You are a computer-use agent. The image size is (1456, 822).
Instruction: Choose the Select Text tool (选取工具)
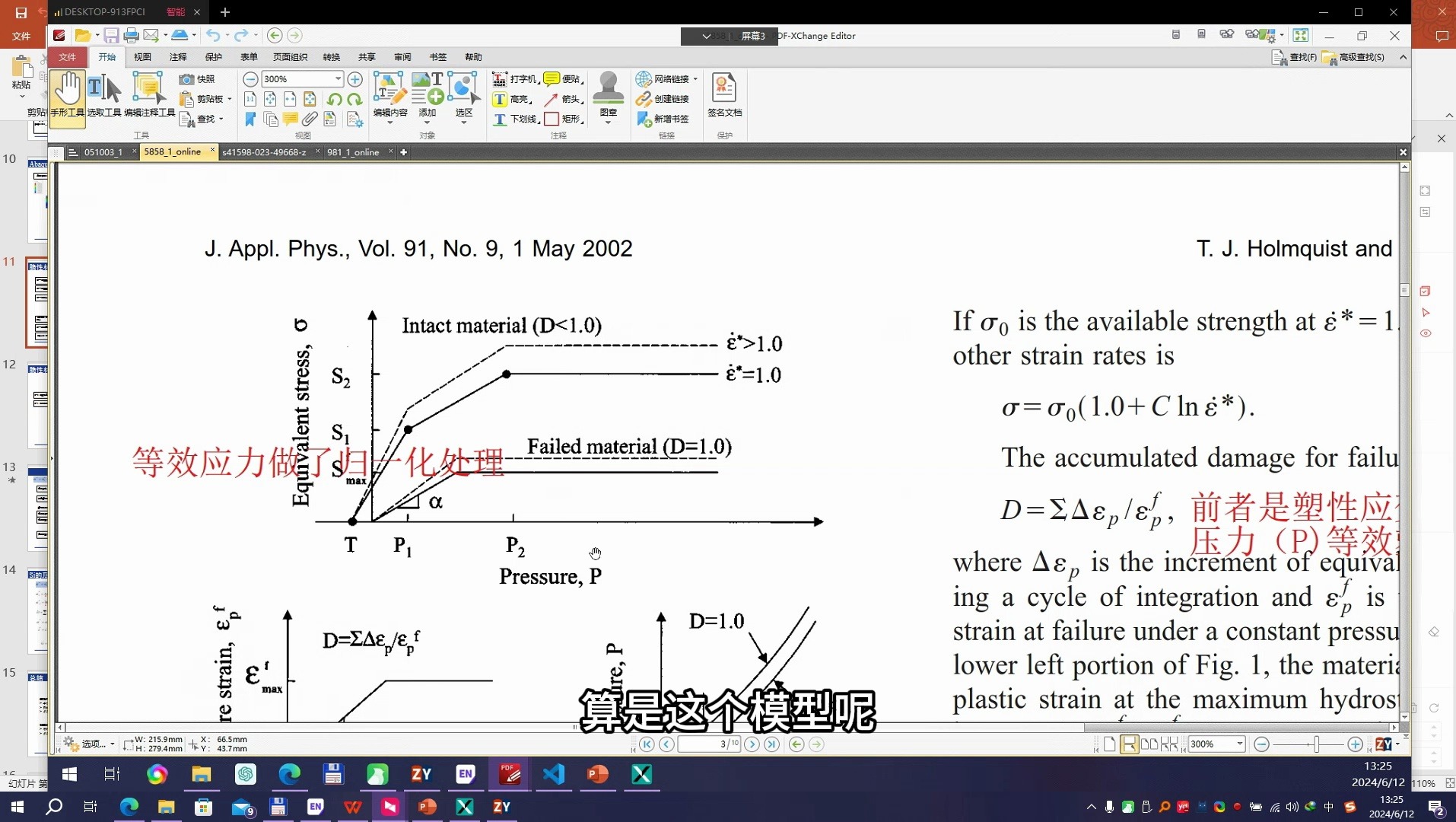[x=104, y=95]
